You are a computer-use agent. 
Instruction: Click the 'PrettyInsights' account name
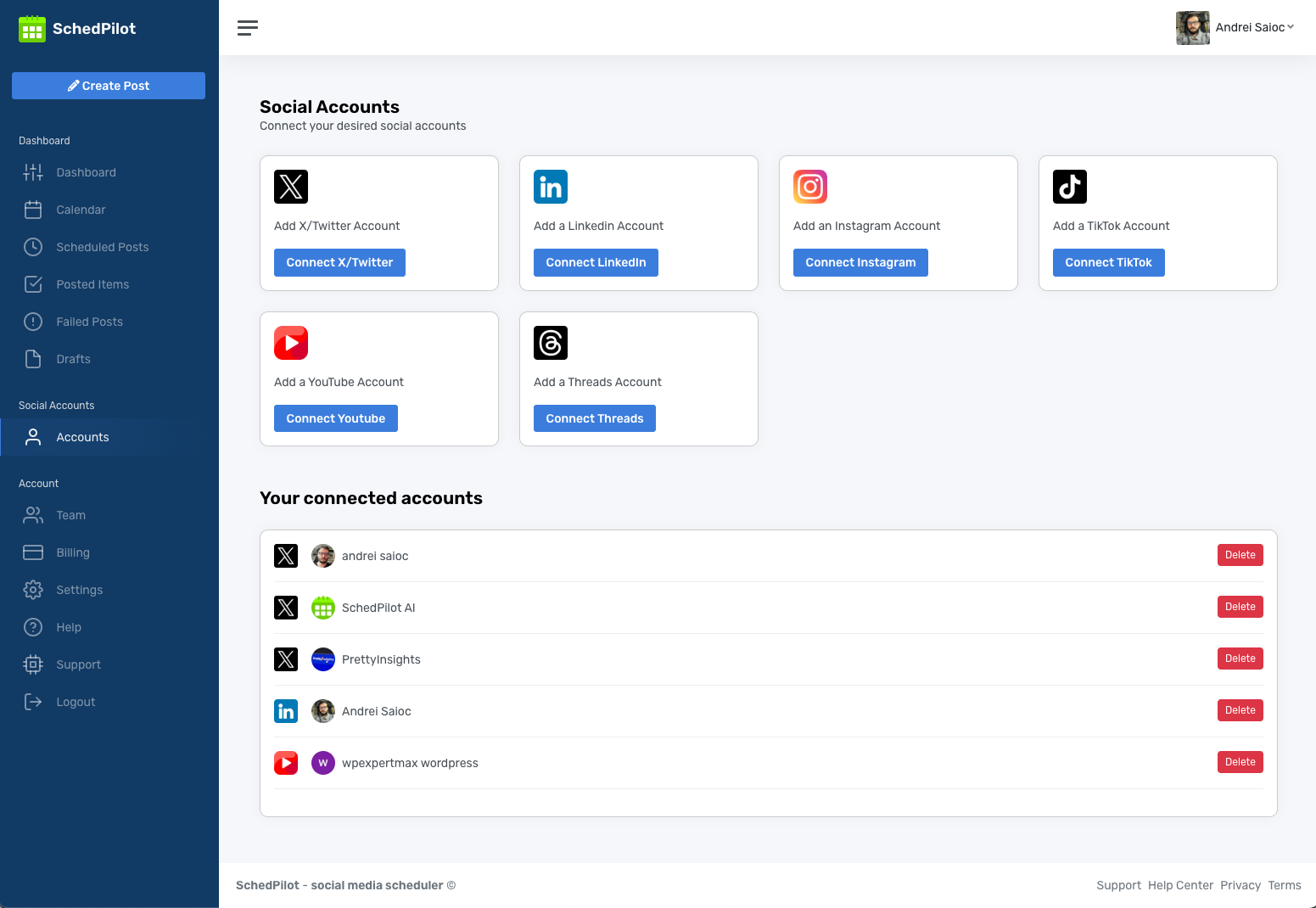tap(381, 659)
